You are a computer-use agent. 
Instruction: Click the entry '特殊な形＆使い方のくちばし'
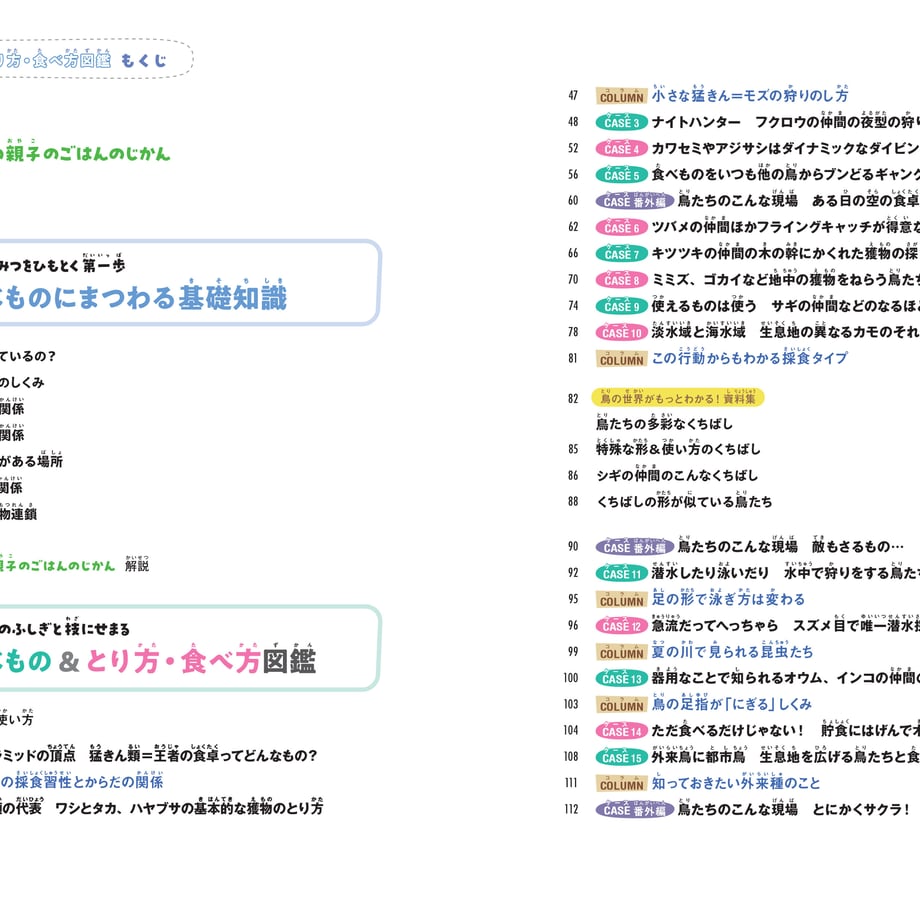coord(678,449)
